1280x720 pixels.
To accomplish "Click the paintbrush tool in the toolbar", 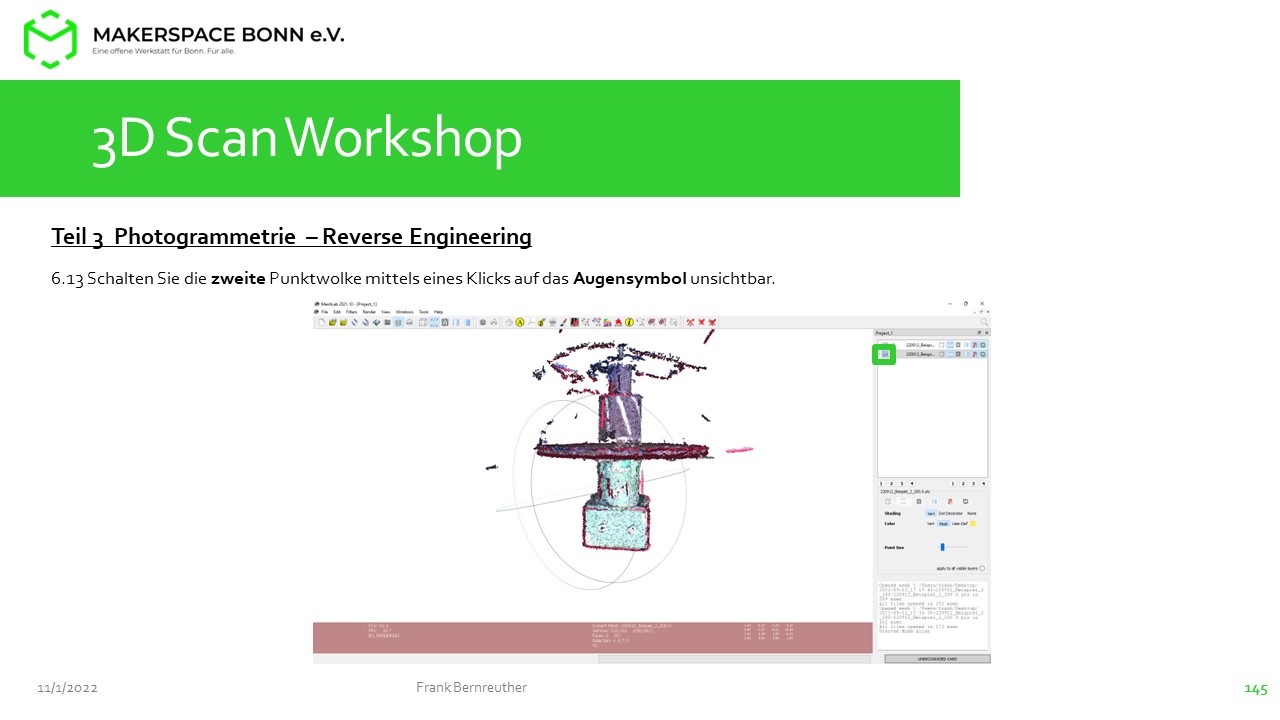I will [563, 322].
